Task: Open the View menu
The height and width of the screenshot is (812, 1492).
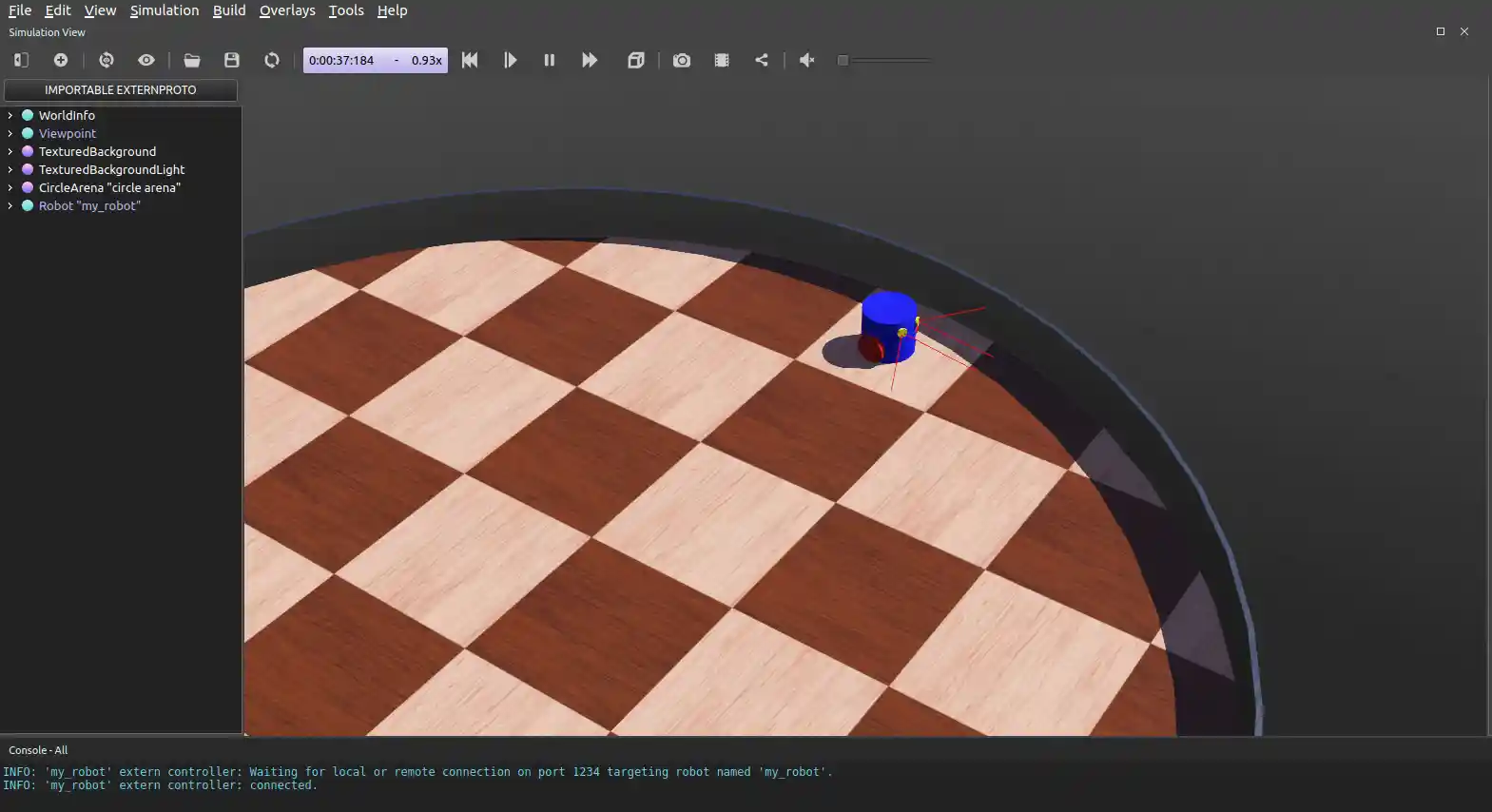Action: tap(100, 10)
